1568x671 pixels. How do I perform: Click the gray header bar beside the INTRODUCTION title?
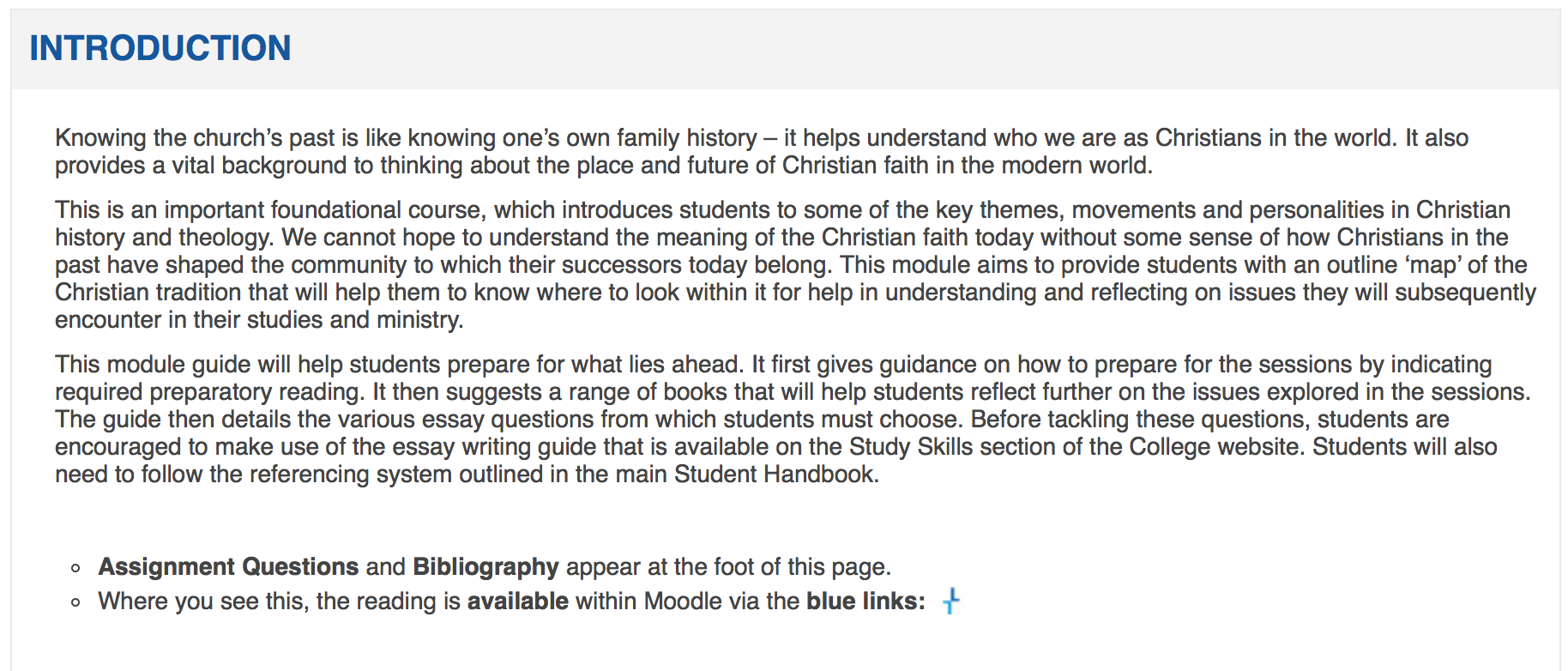point(925,49)
